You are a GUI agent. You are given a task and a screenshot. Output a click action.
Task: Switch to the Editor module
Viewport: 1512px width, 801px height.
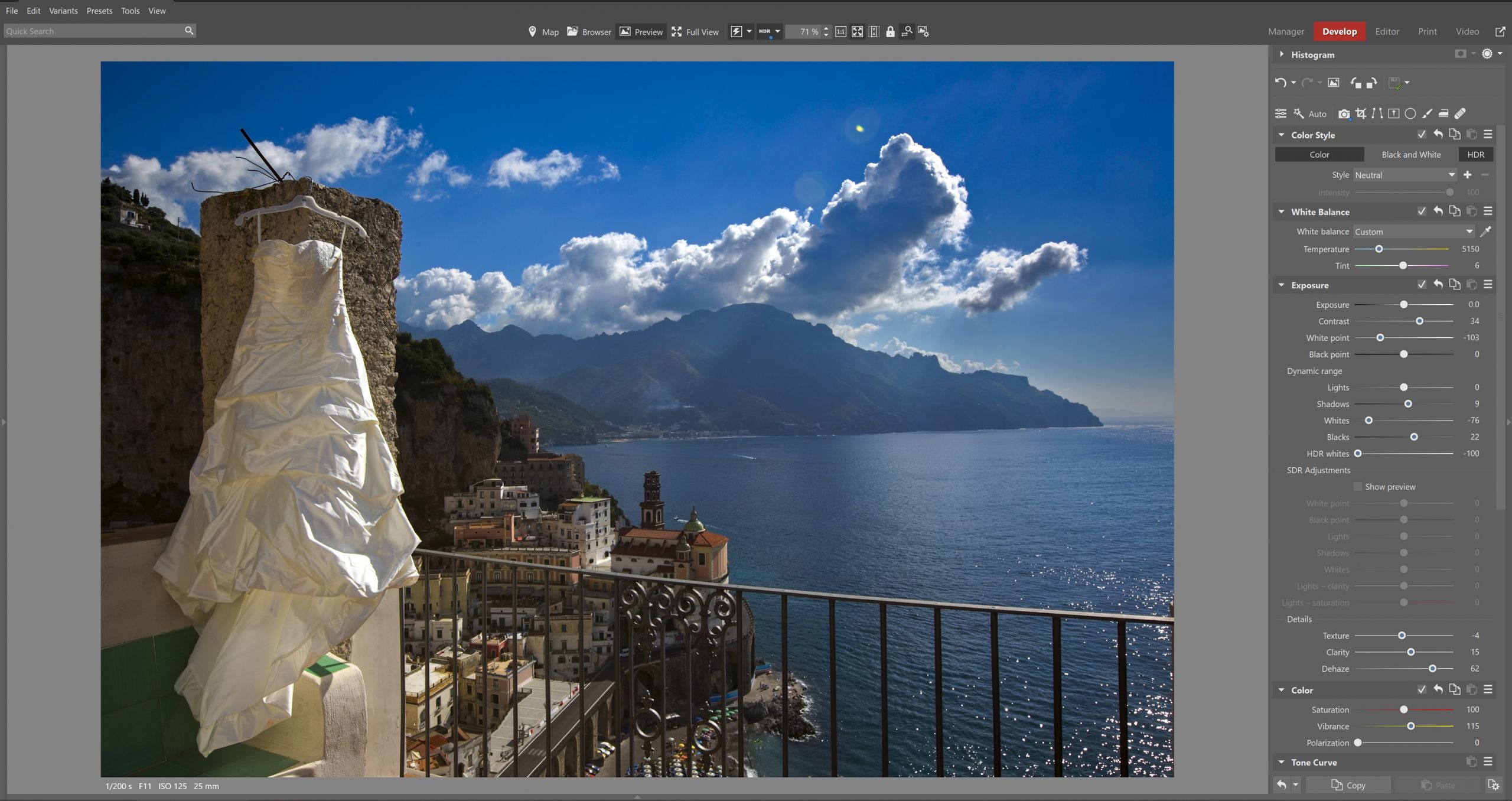[1387, 31]
